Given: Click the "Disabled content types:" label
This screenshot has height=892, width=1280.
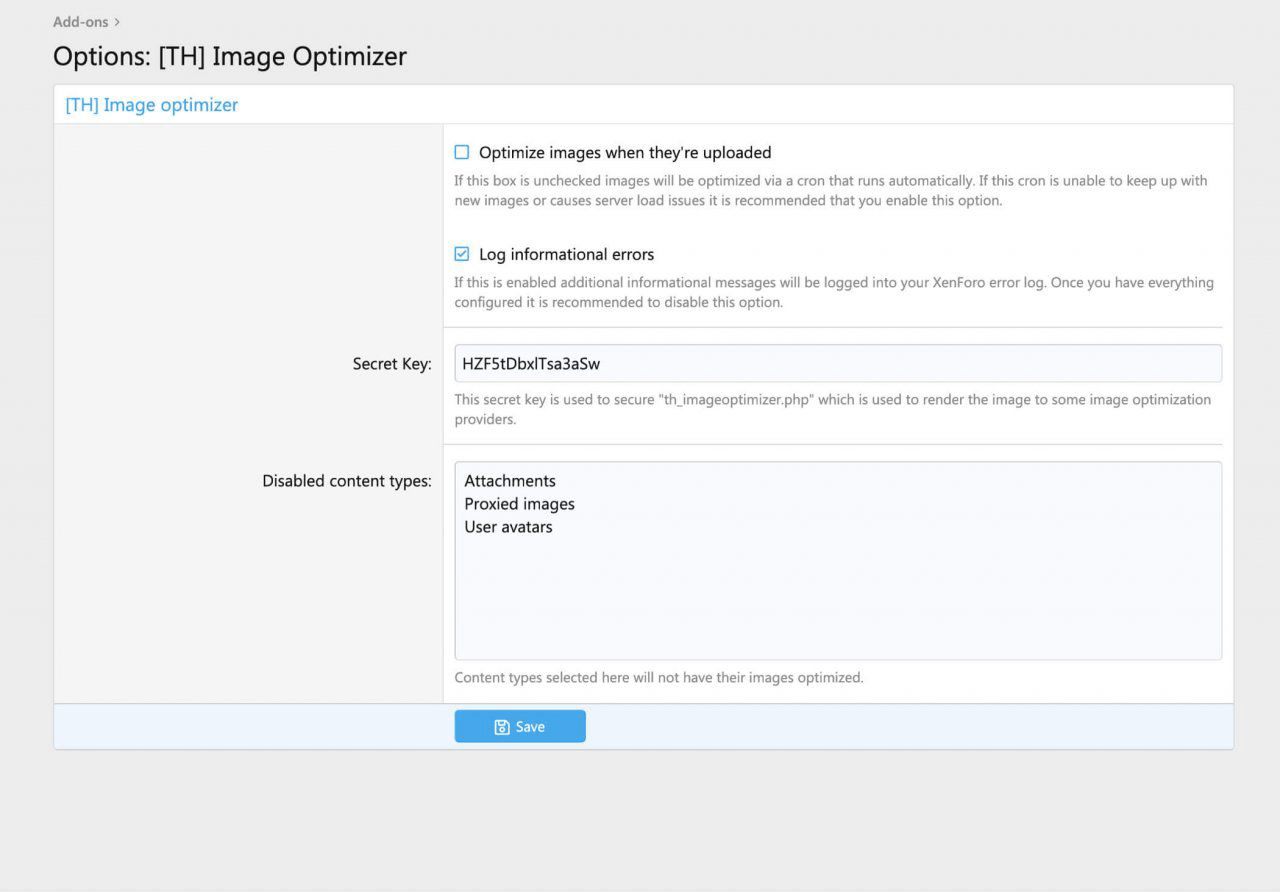Looking at the screenshot, I should (346, 481).
